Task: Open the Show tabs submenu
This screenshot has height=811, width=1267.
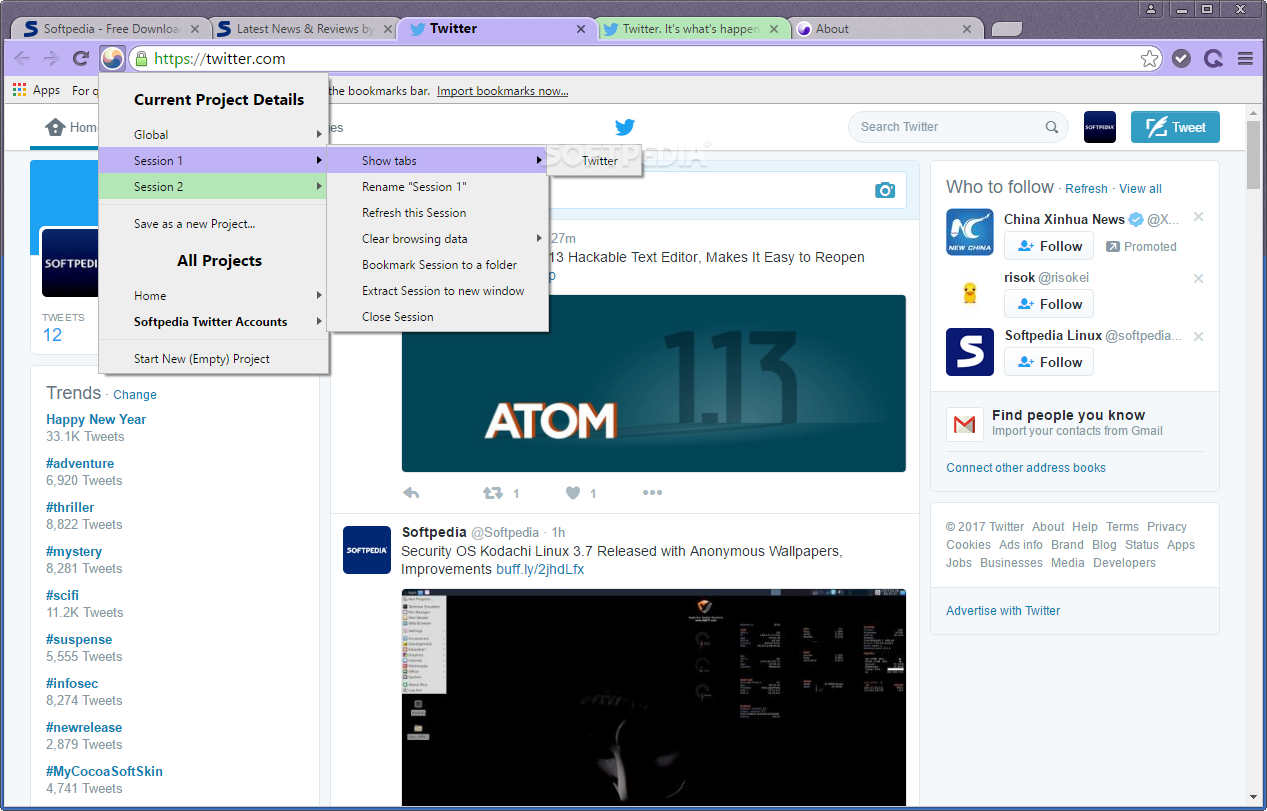Action: tap(437, 160)
